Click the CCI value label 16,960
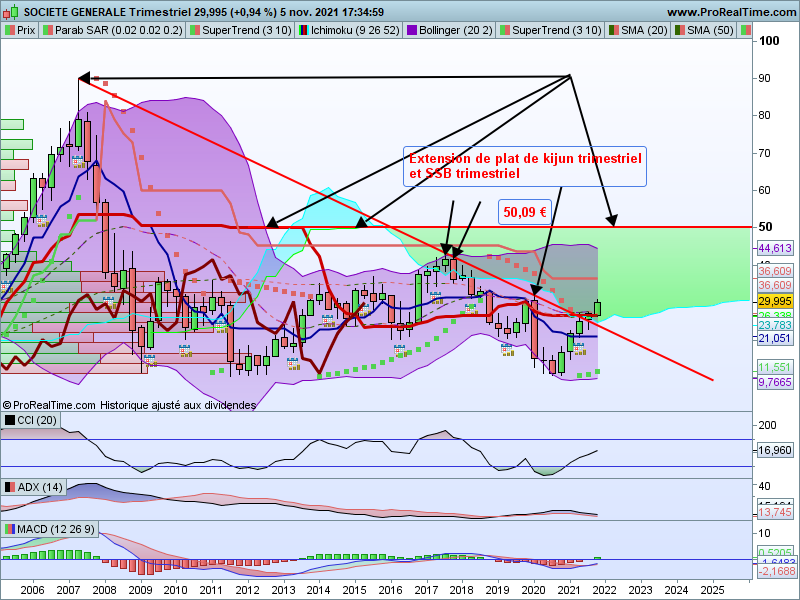Viewport: 800px width, 600px height. point(774,450)
